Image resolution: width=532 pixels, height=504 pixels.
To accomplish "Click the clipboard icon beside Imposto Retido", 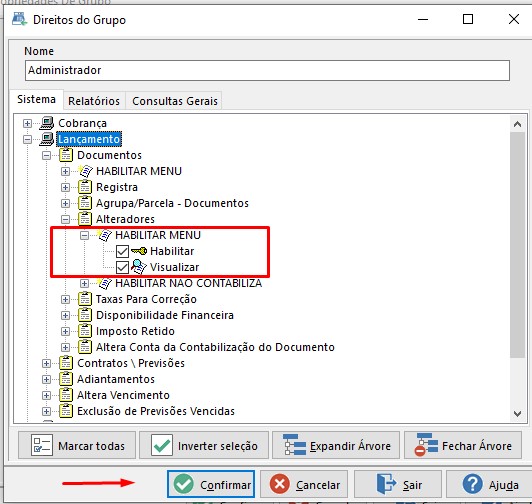I will (x=85, y=331).
